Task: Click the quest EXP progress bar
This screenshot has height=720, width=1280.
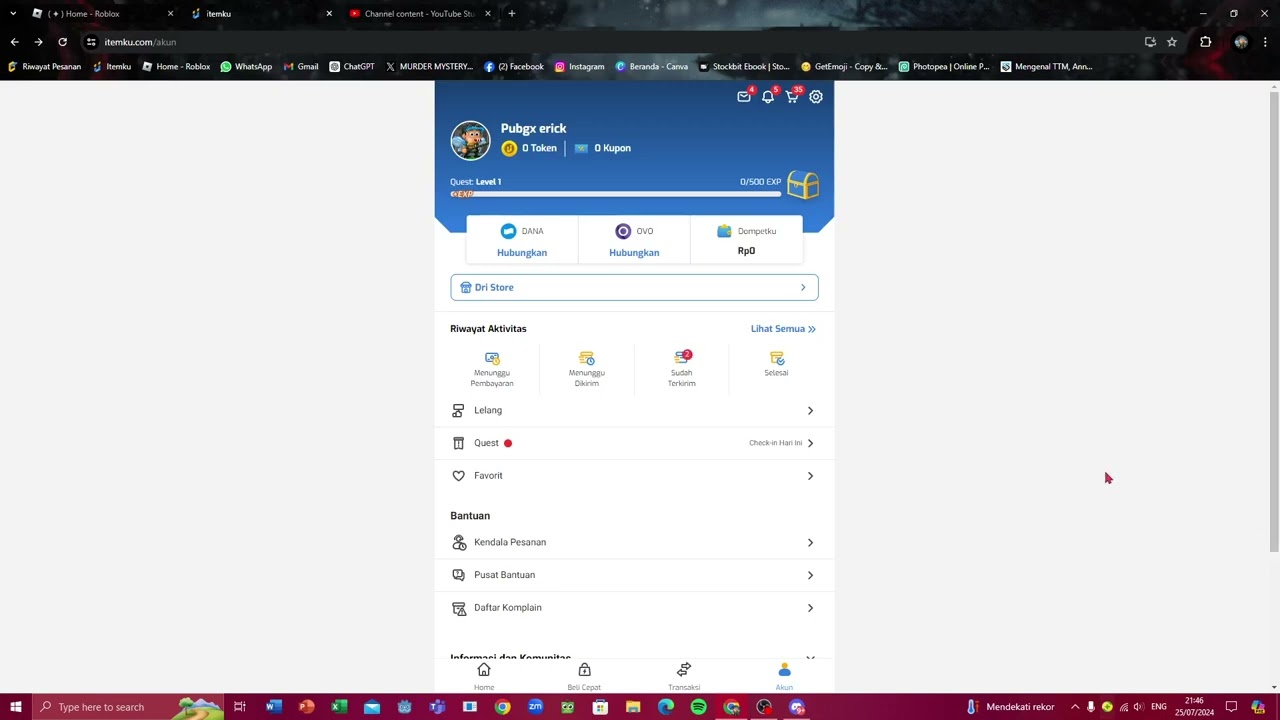Action: click(615, 194)
